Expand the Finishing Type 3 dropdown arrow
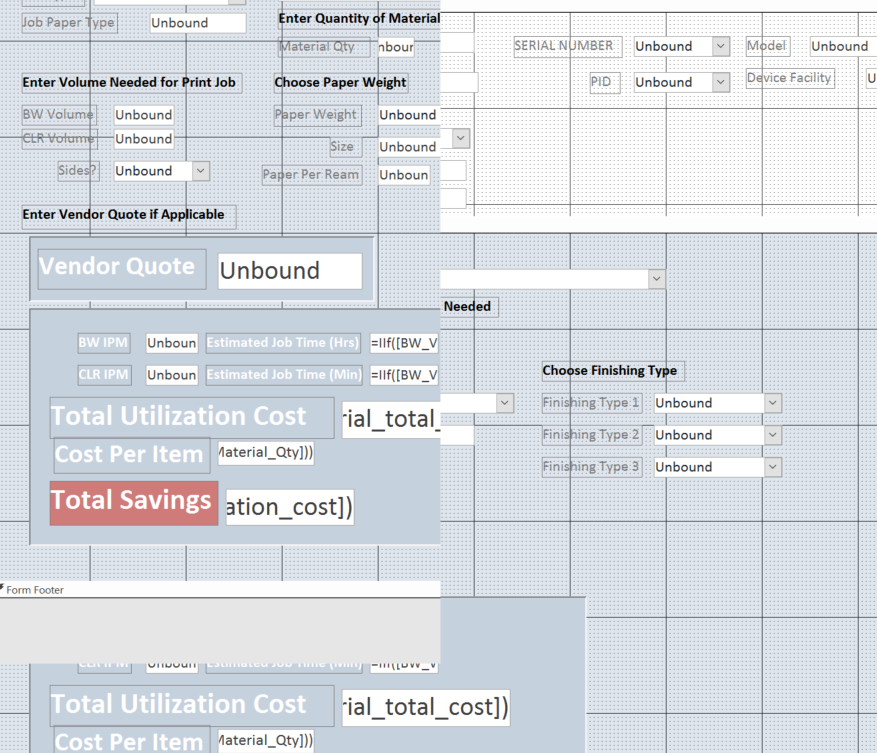Screen dimensions: 877x753 [772, 467]
